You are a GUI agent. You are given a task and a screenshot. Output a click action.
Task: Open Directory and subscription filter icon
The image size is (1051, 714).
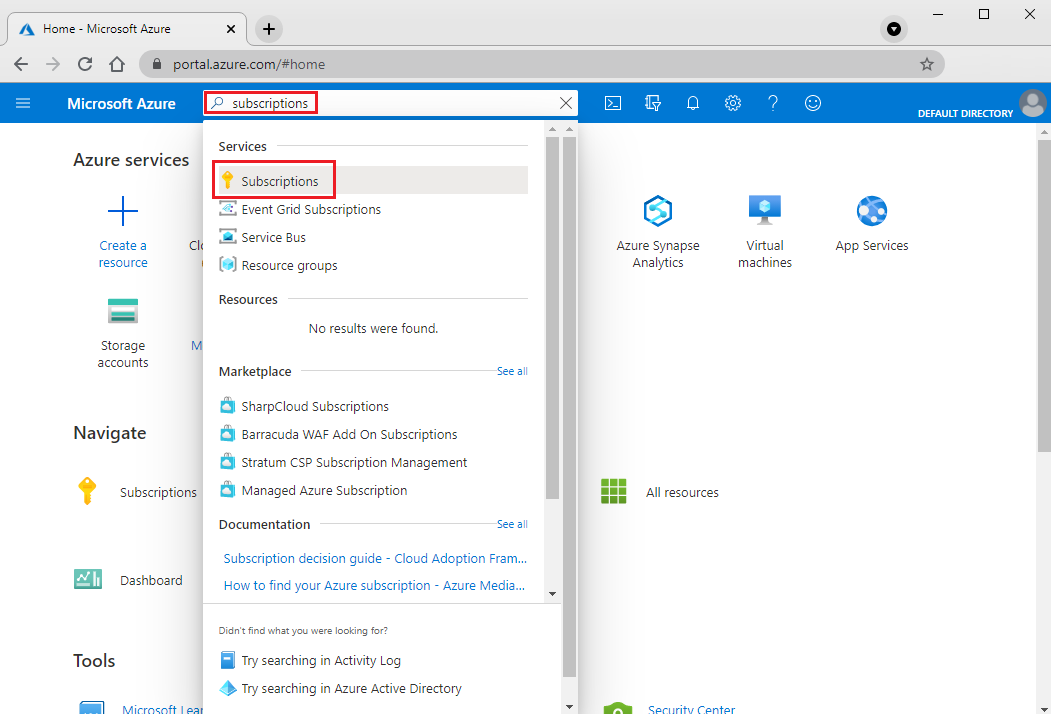[x=653, y=103]
